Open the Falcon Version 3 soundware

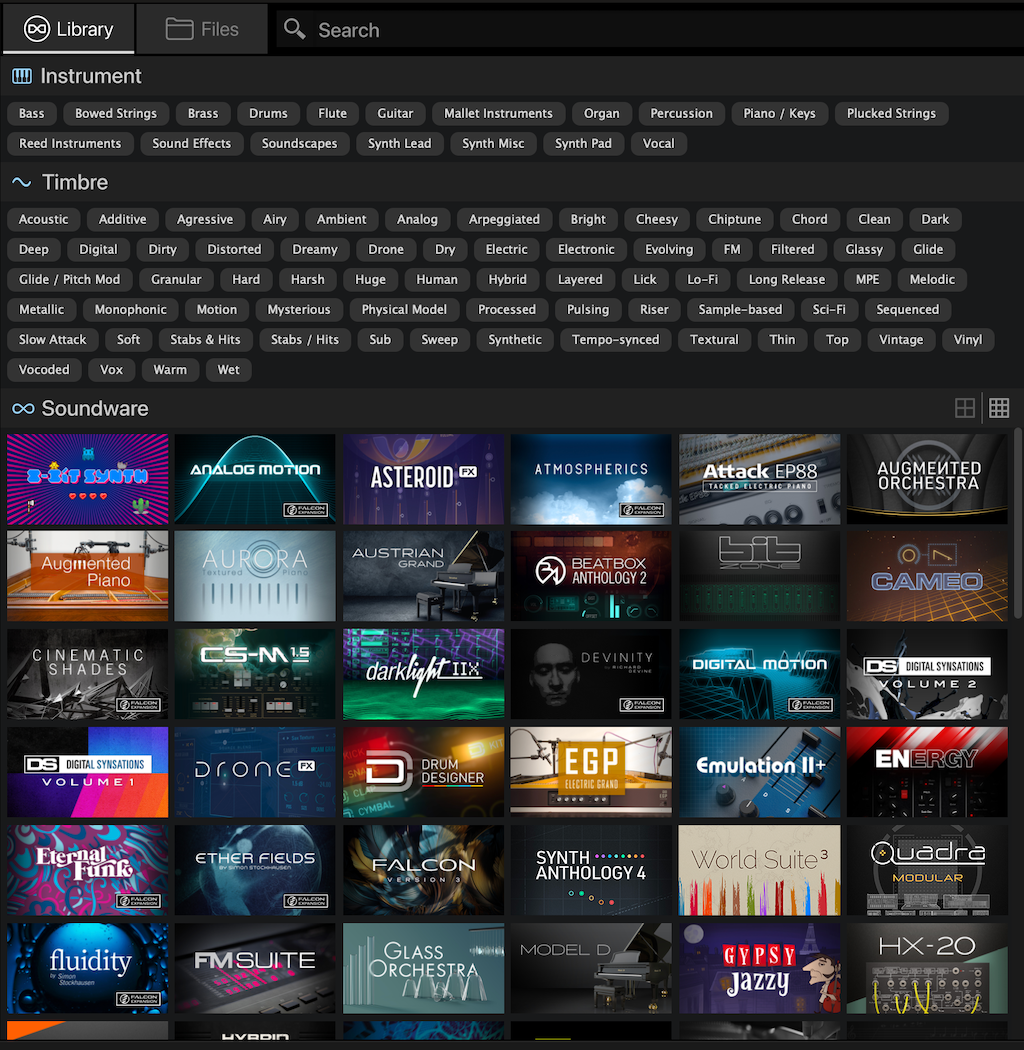pos(423,870)
